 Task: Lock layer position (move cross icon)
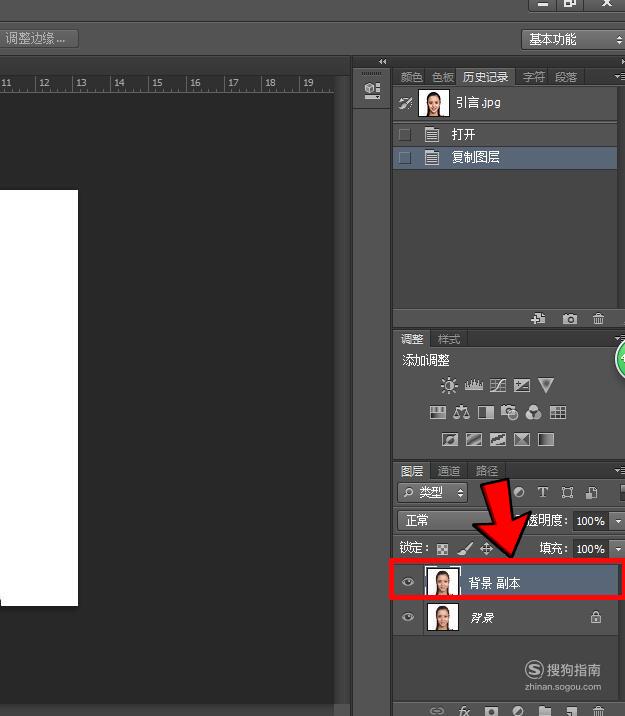(487, 548)
